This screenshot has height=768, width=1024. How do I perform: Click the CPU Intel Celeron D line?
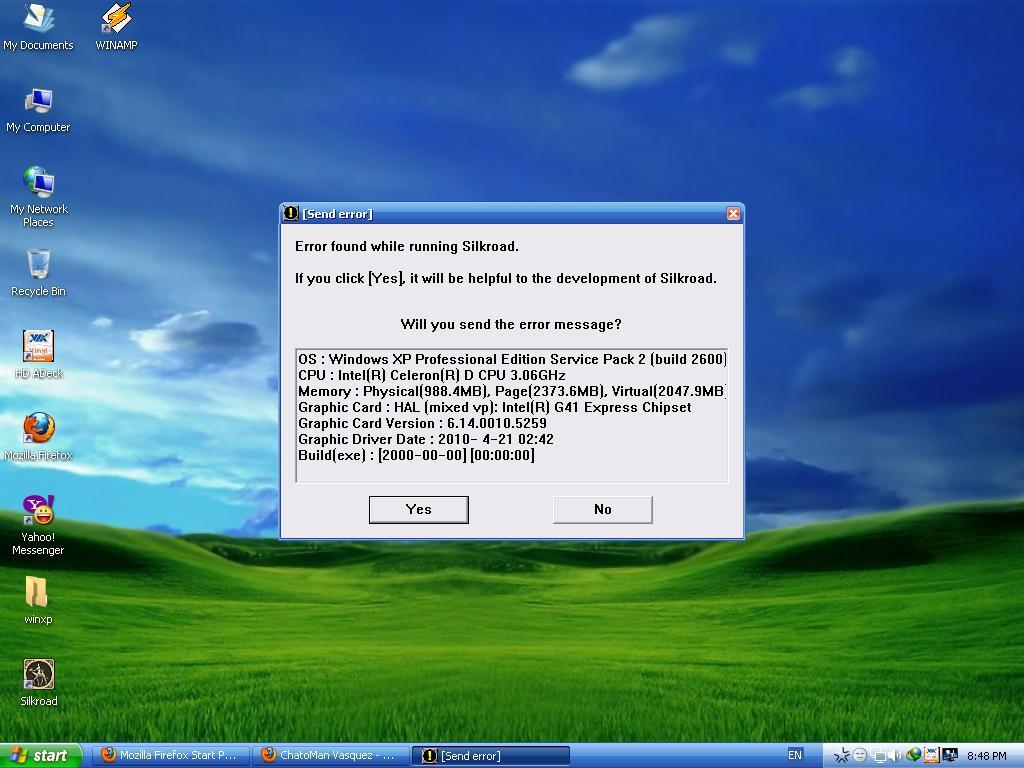coord(432,376)
